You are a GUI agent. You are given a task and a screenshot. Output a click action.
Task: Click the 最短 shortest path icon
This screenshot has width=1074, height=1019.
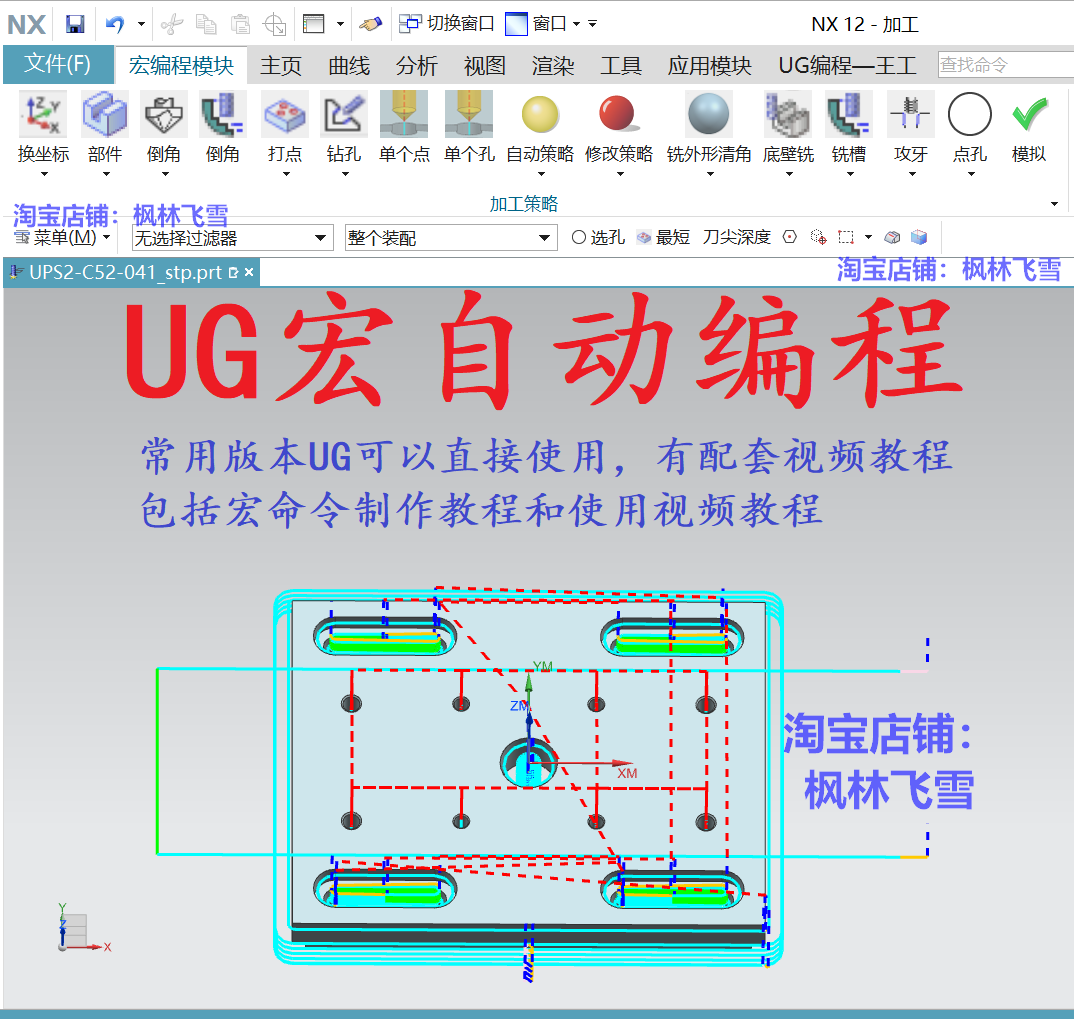point(663,238)
